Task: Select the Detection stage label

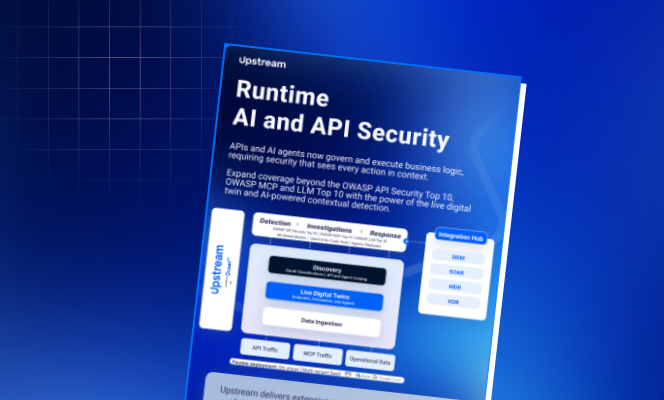Action: pos(275,222)
